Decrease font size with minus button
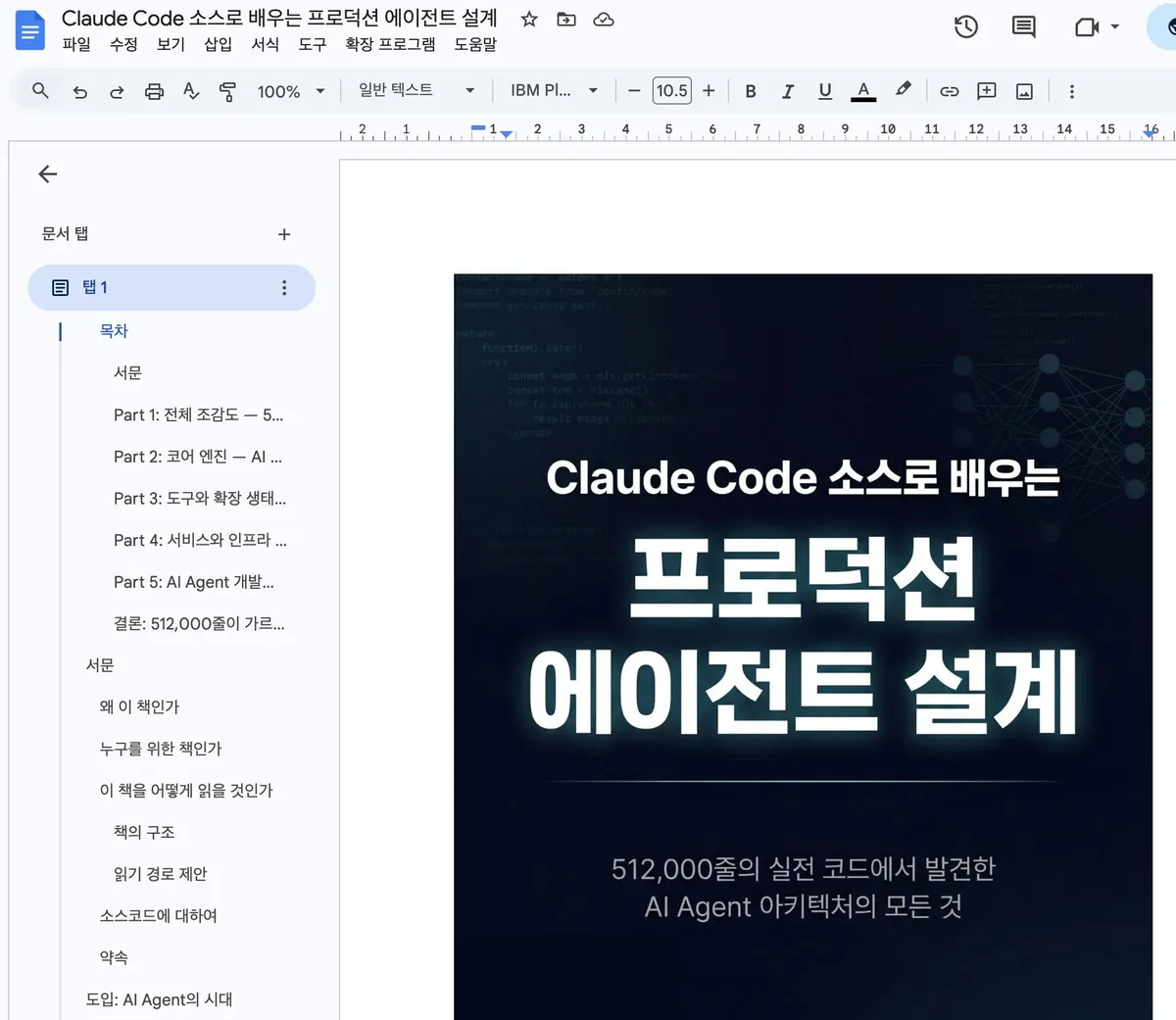Screen dimensions: 1176x1020 tap(634, 91)
